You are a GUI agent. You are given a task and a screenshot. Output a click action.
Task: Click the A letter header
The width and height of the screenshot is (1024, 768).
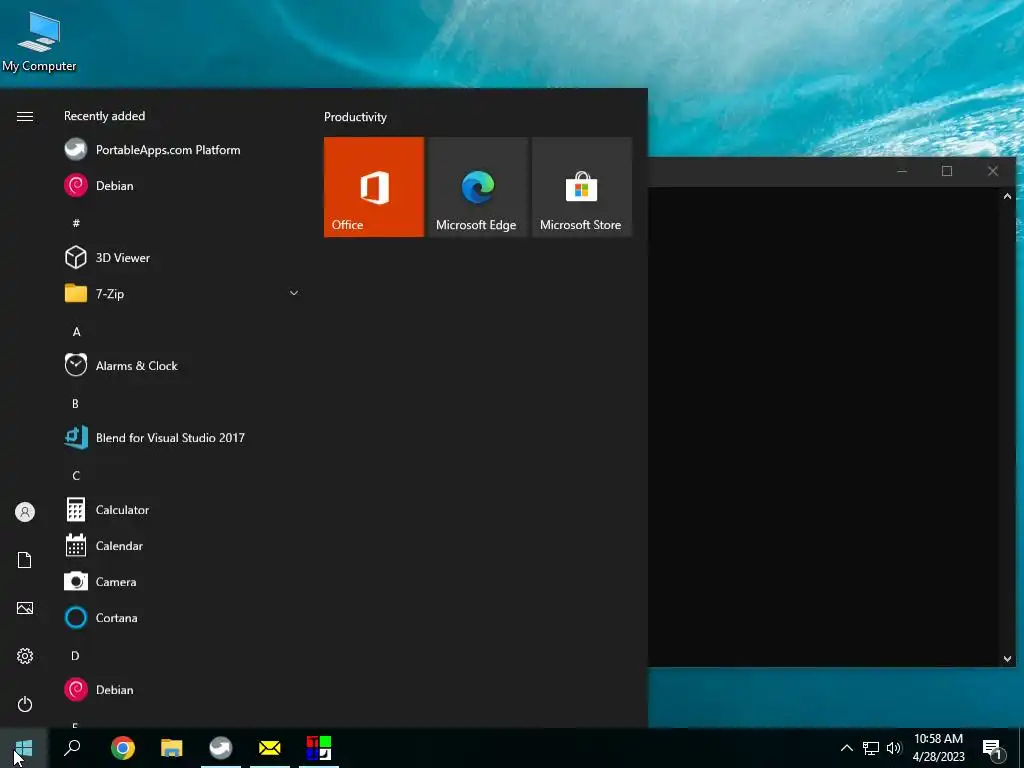click(x=76, y=332)
